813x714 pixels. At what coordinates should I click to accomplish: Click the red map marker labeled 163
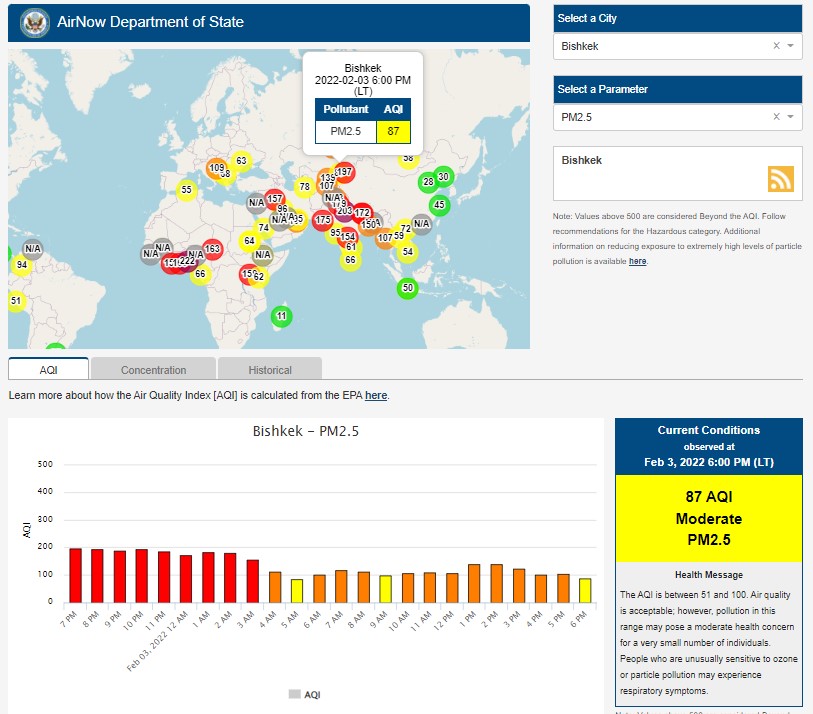[212, 249]
